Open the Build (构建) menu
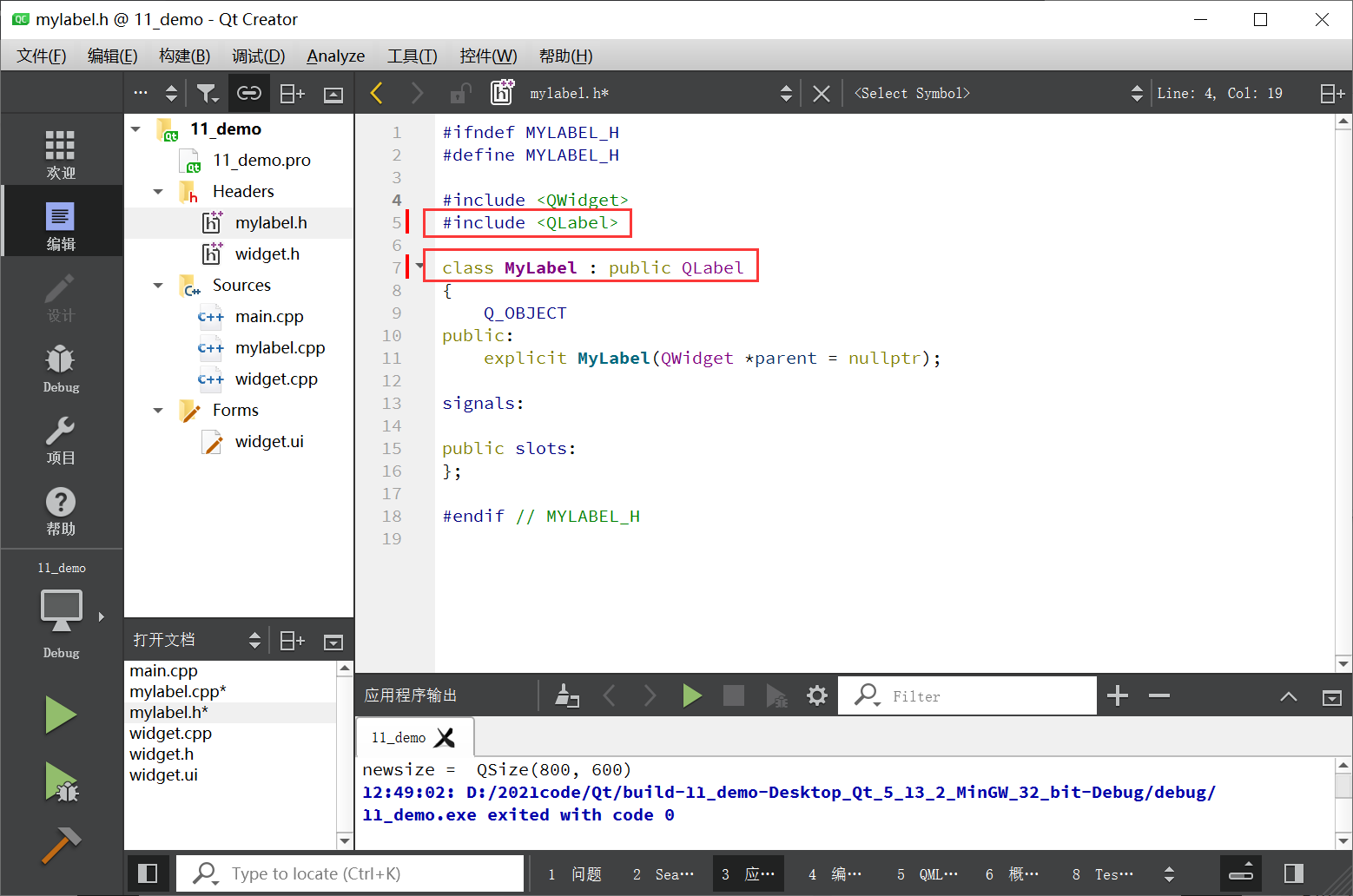The height and width of the screenshot is (896, 1353). [x=185, y=56]
